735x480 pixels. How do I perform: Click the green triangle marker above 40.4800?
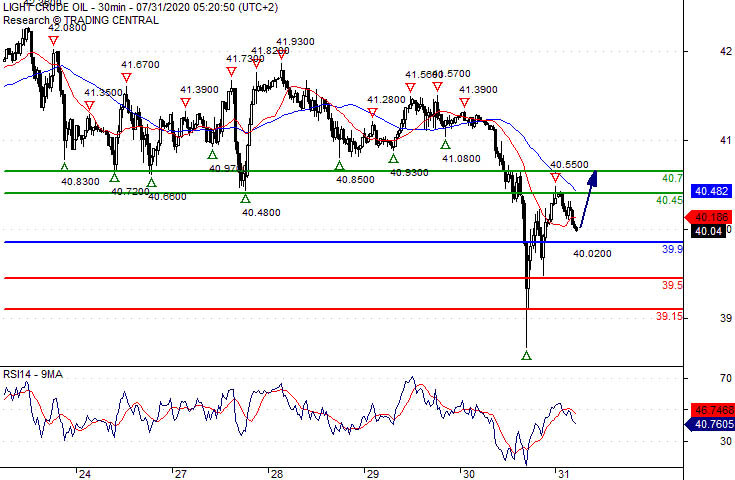pyautogui.click(x=246, y=199)
